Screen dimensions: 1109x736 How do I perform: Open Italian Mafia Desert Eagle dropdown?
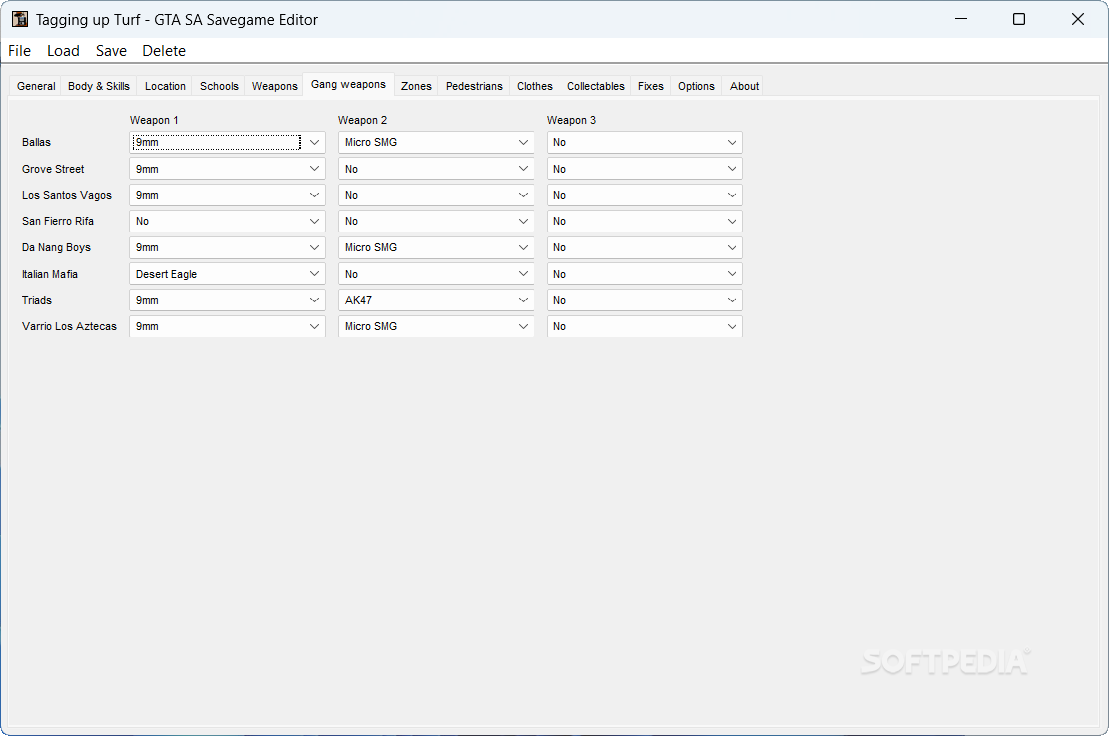(227, 274)
